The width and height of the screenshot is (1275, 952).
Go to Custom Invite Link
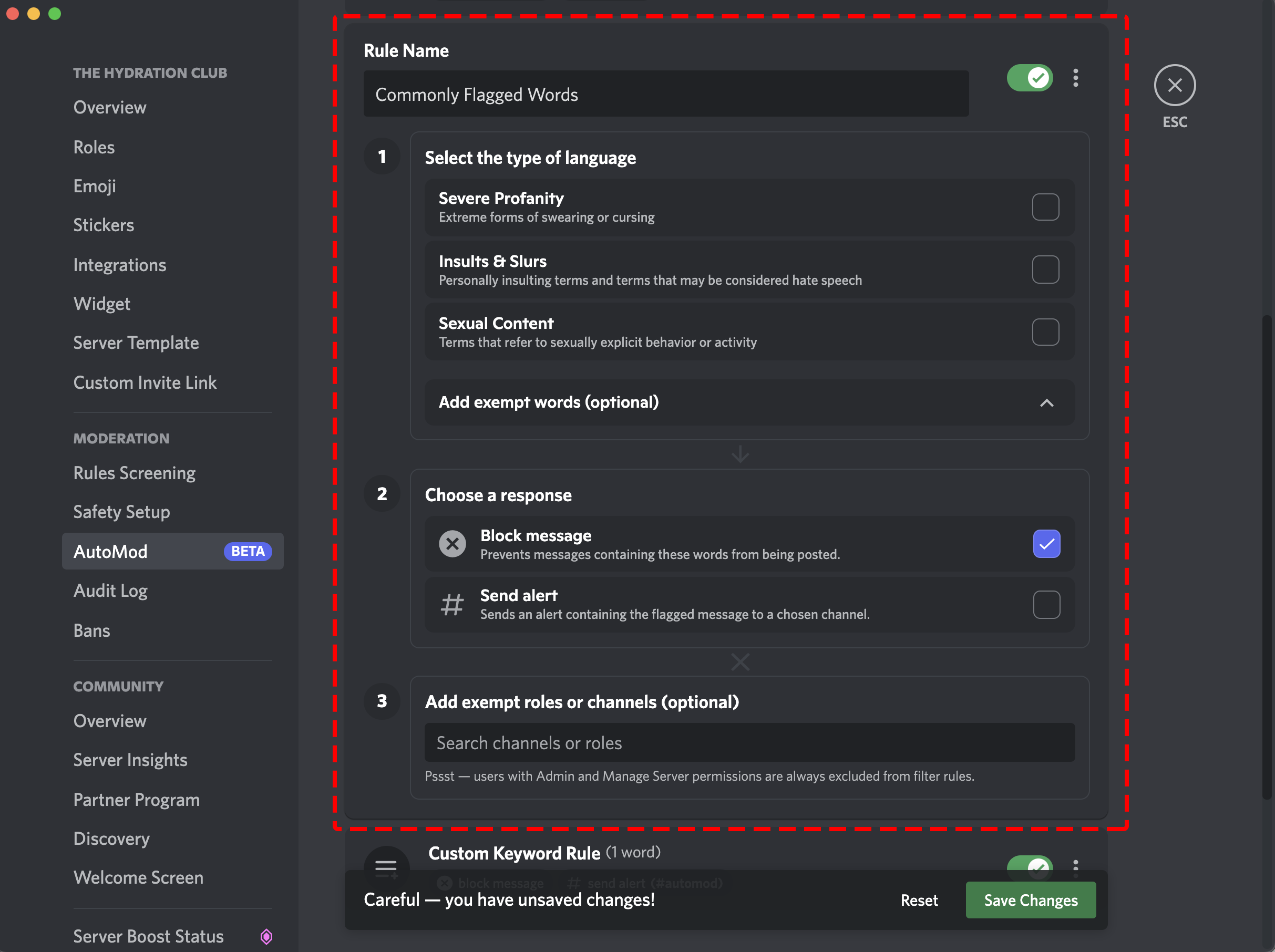[145, 382]
